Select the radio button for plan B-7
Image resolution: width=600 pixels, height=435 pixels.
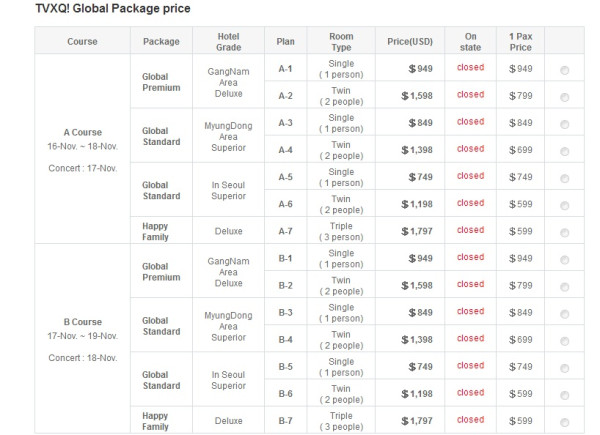564,422
